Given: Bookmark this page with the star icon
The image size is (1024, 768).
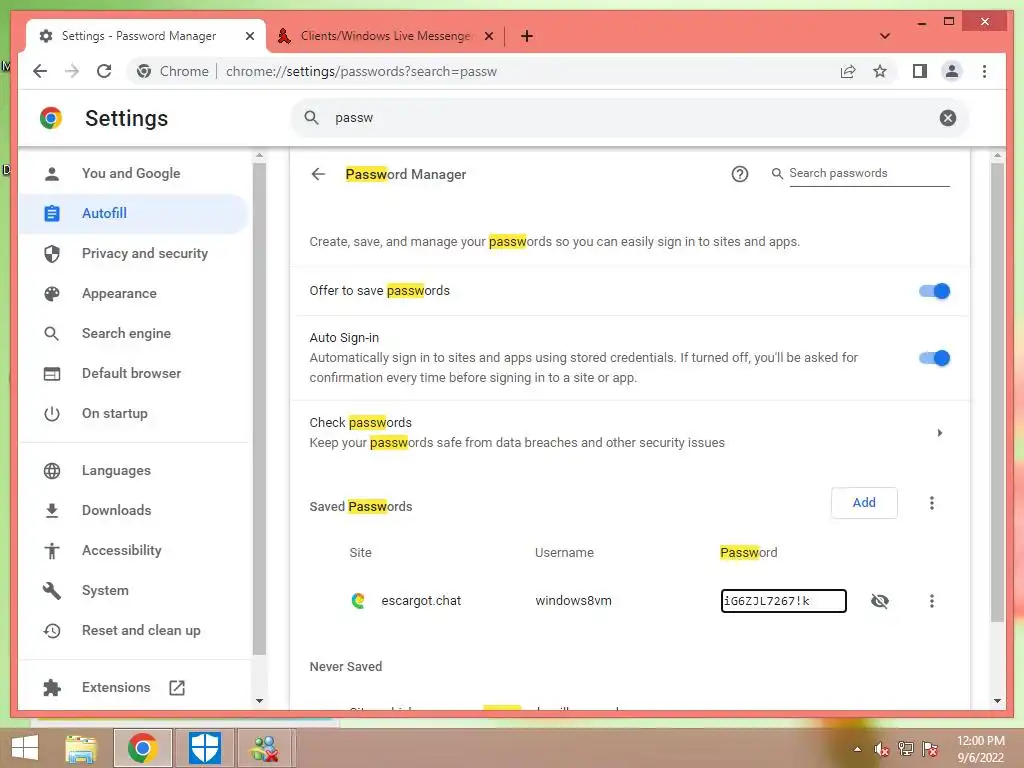Looking at the screenshot, I should (880, 71).
